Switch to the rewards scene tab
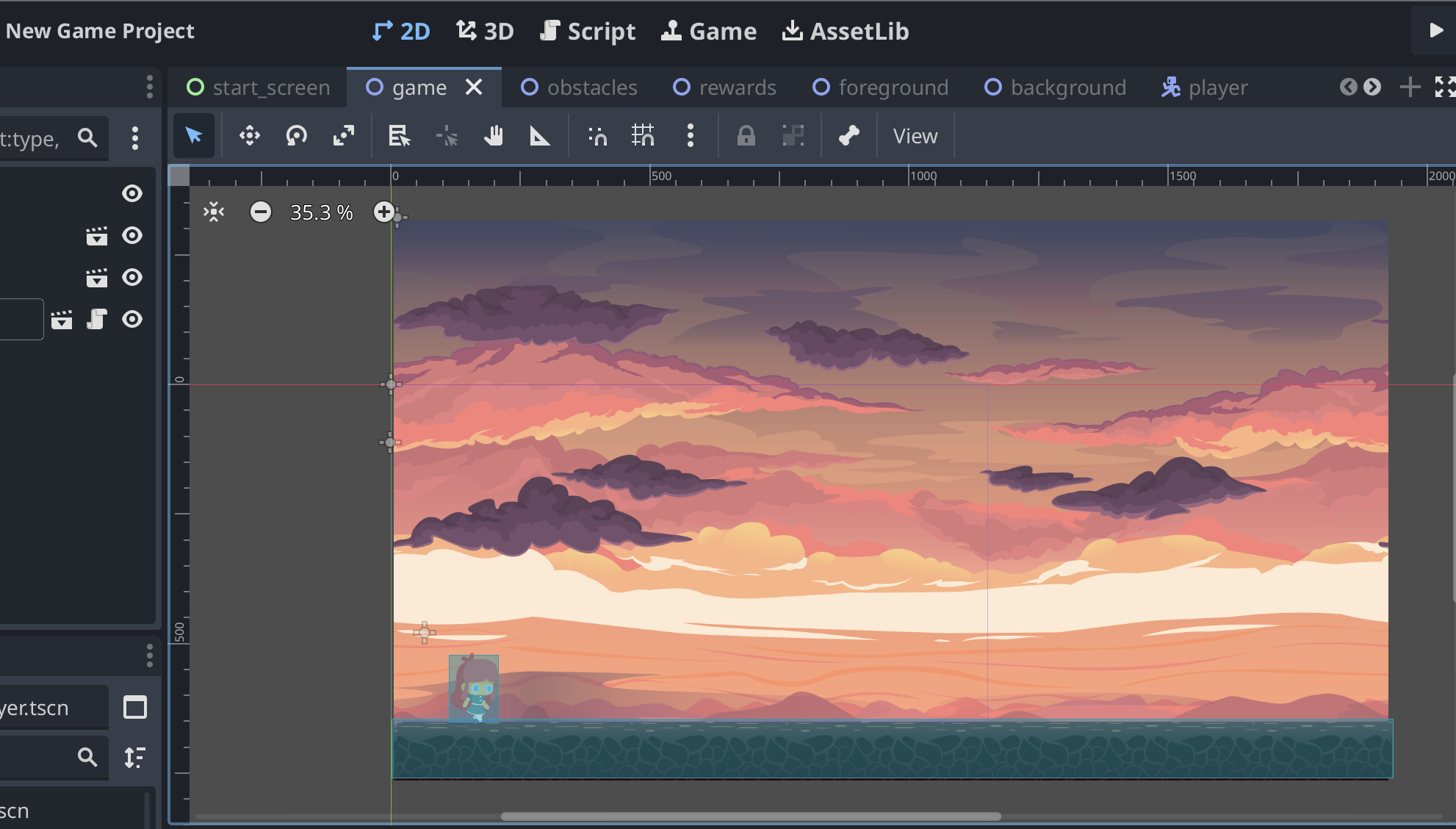This screenshot has width=1456, height=829. point(724,87)
